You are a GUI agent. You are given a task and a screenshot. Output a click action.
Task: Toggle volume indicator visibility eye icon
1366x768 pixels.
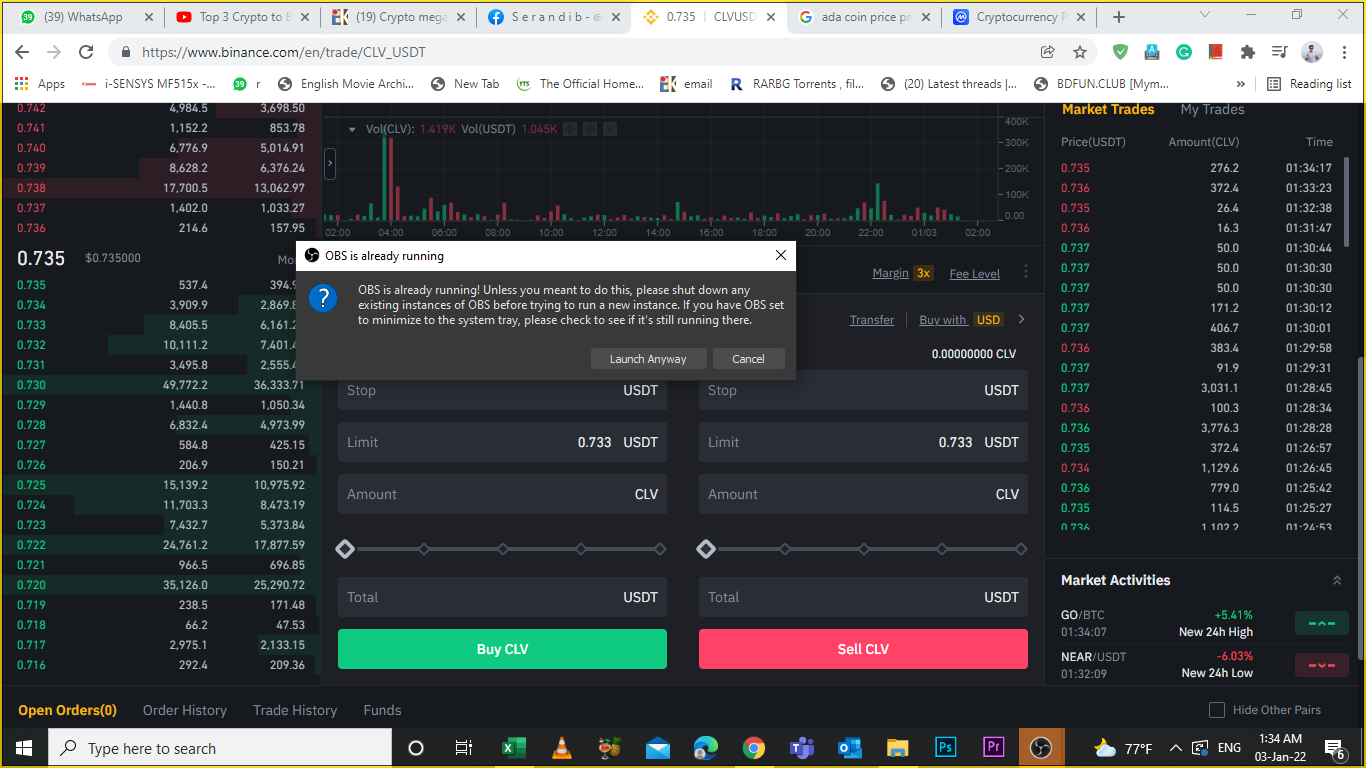point(569,129)
